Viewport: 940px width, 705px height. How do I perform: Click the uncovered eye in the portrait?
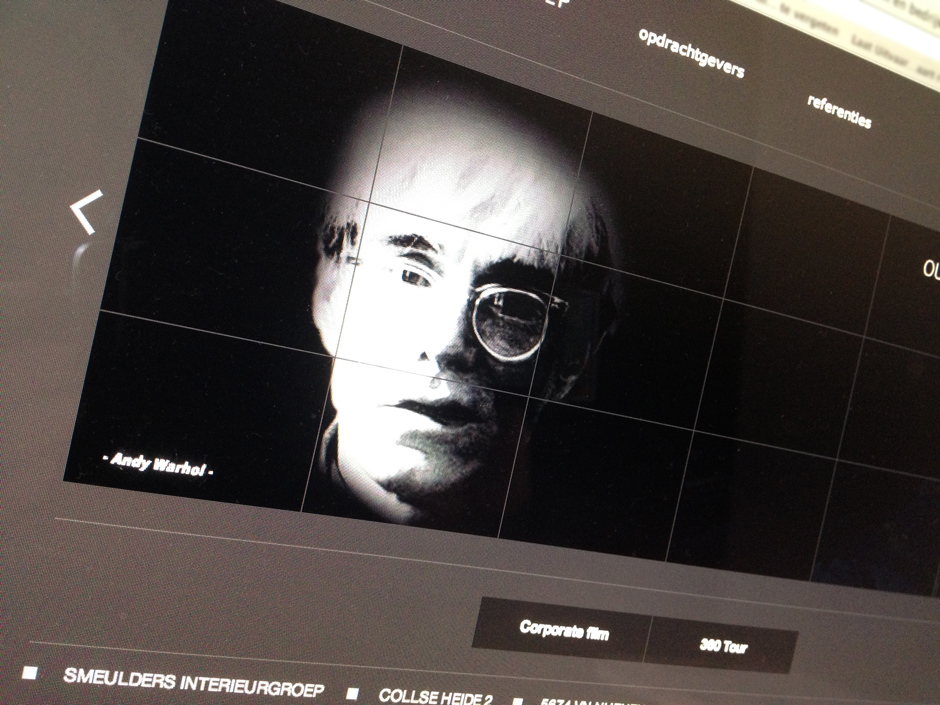tap(413, 276)
